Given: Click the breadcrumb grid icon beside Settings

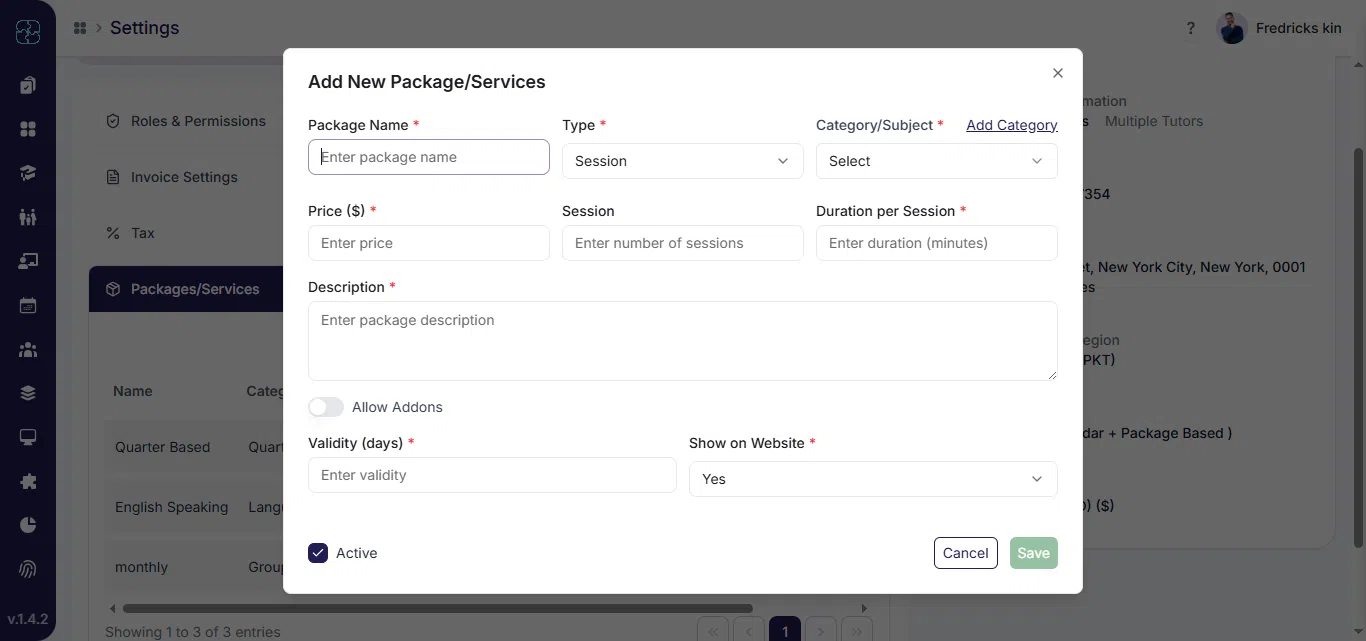Looking at the screenshot, I should (x=80, y=28).
